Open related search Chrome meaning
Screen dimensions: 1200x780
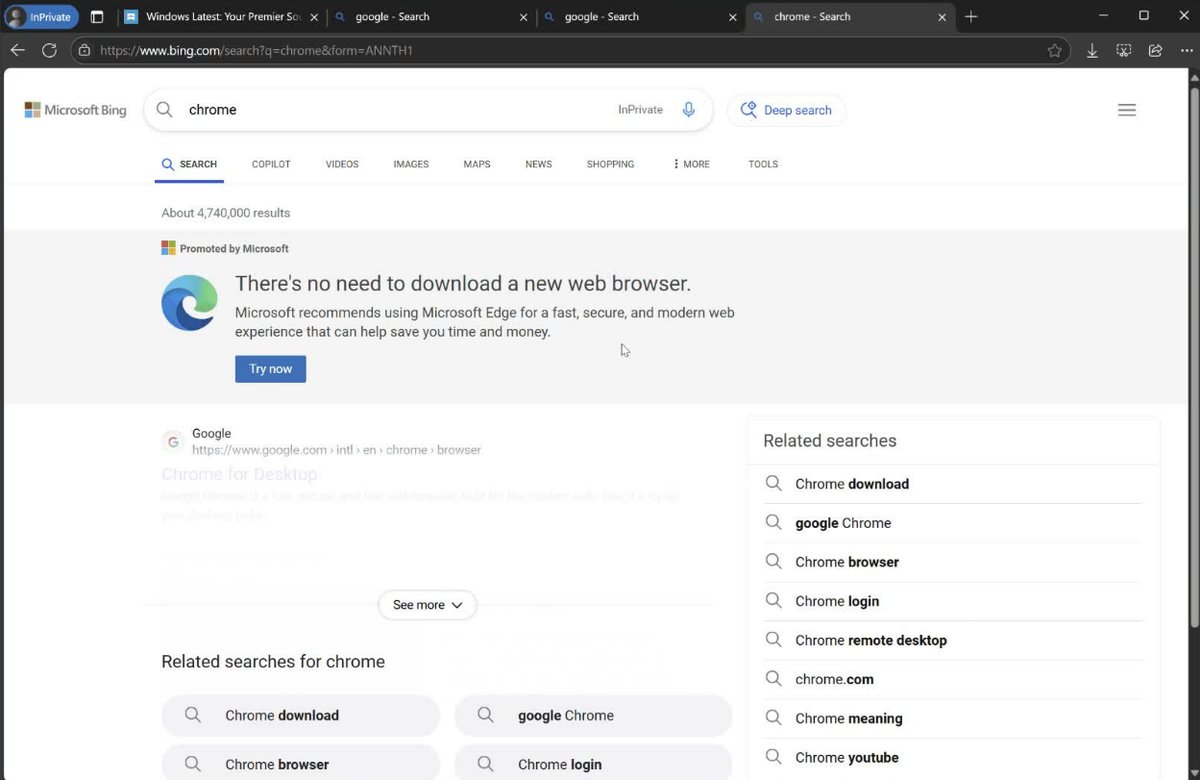(x=849, y=718)
